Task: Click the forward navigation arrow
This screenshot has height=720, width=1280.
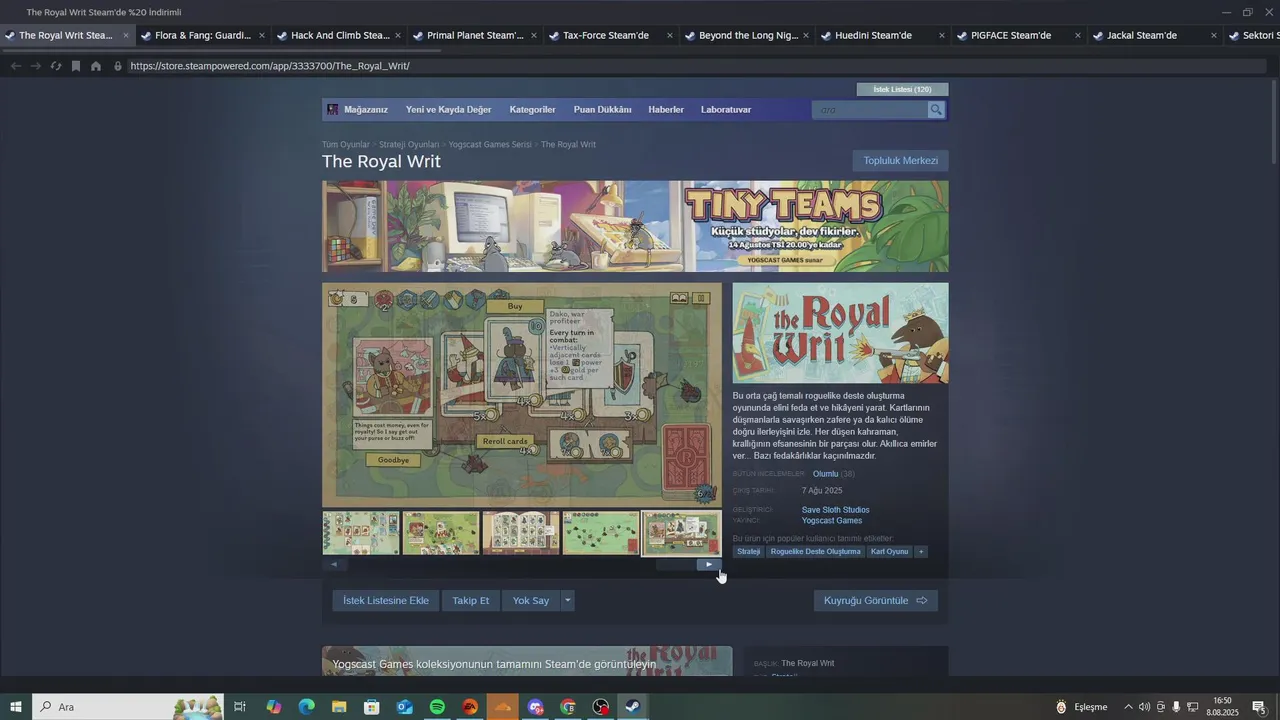Action: tap(35, 66)
